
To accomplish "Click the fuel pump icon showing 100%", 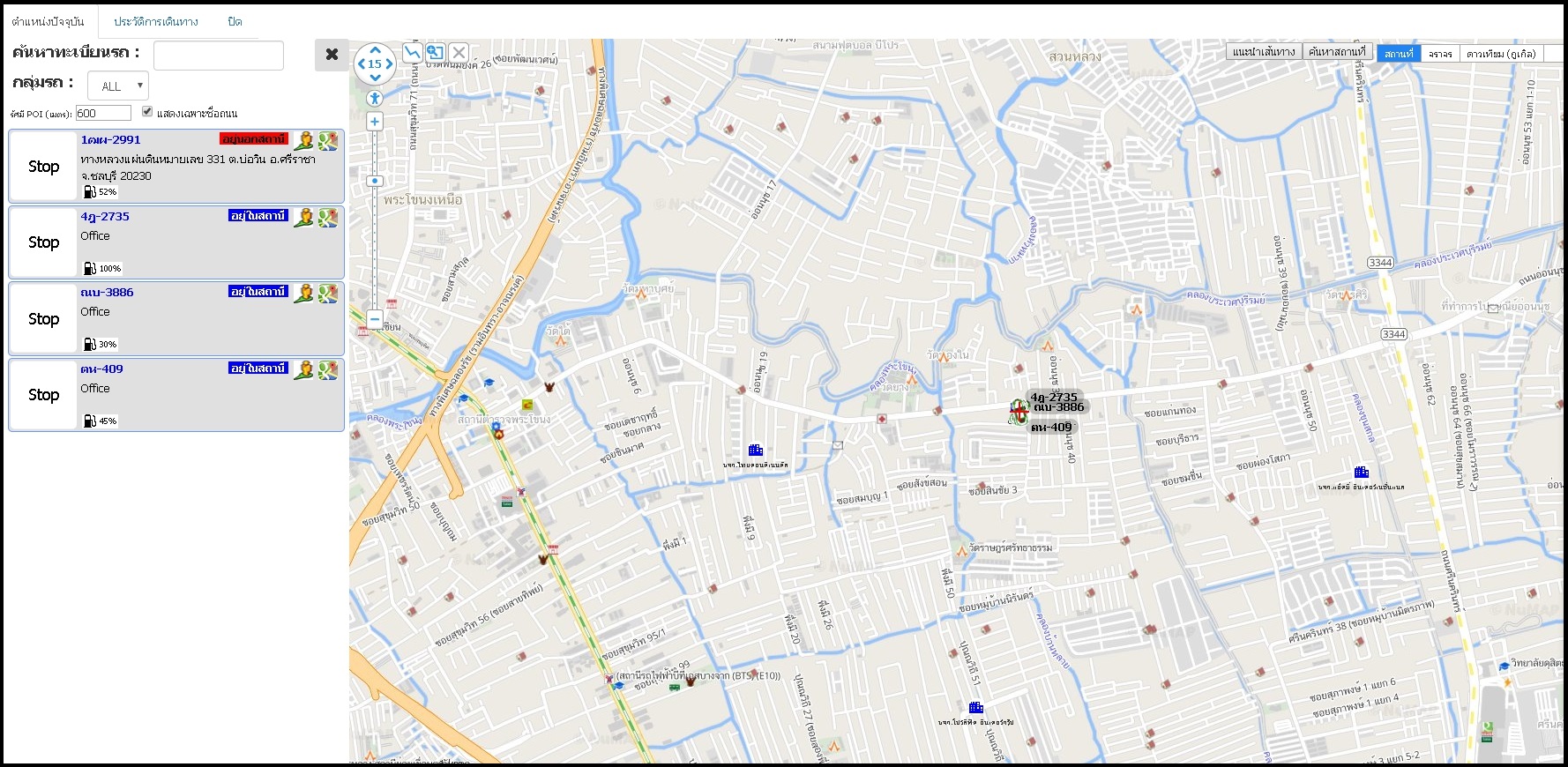I will tap(89, 268).
